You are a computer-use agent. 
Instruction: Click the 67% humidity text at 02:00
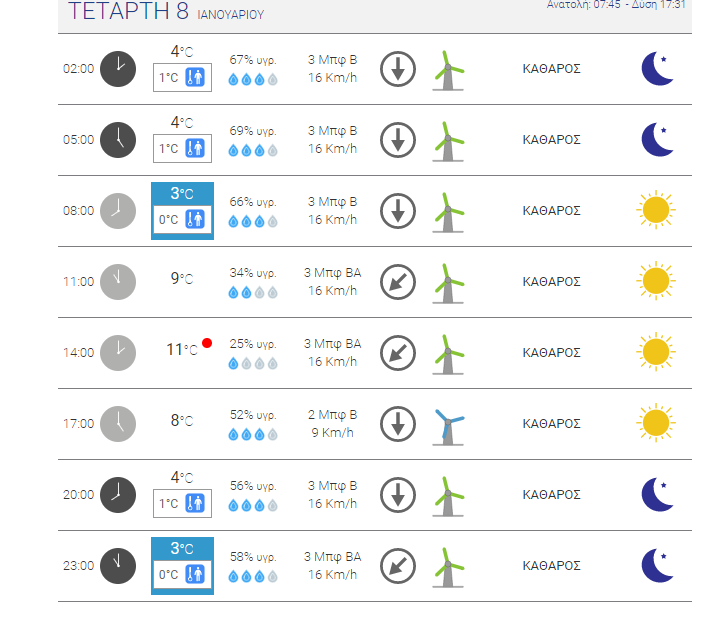(x=253, y=59)
